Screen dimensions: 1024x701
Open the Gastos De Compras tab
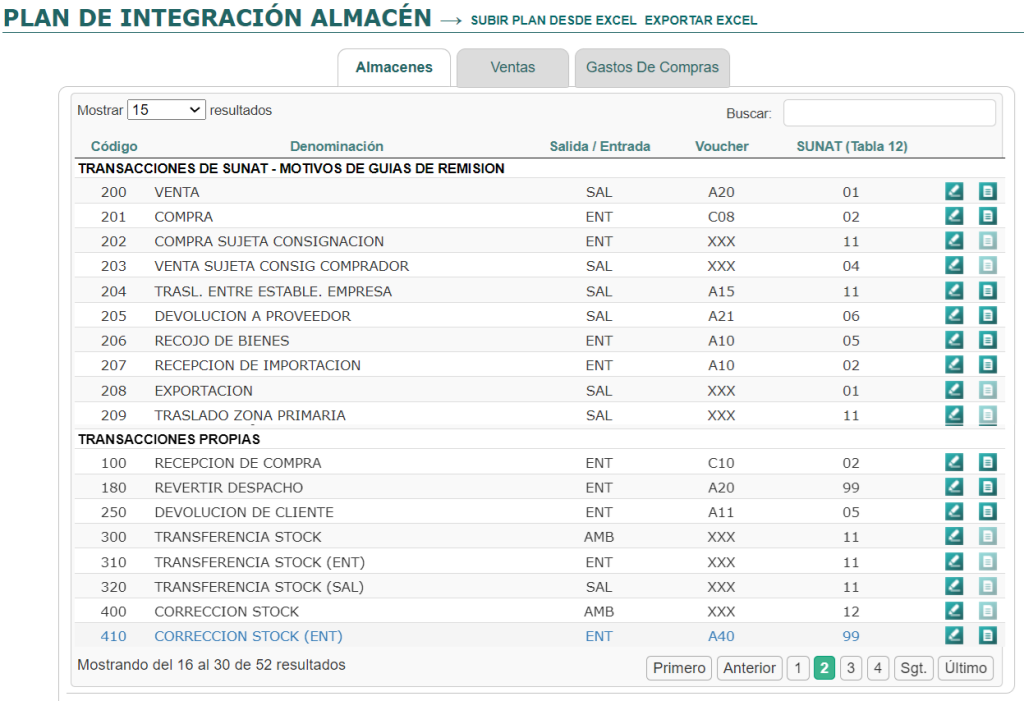[x=652, y=68]
